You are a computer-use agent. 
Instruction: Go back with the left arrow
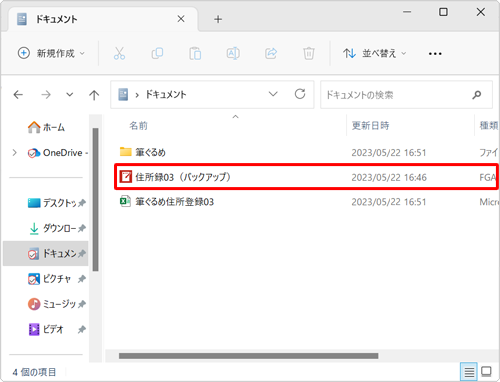(18, 95)
